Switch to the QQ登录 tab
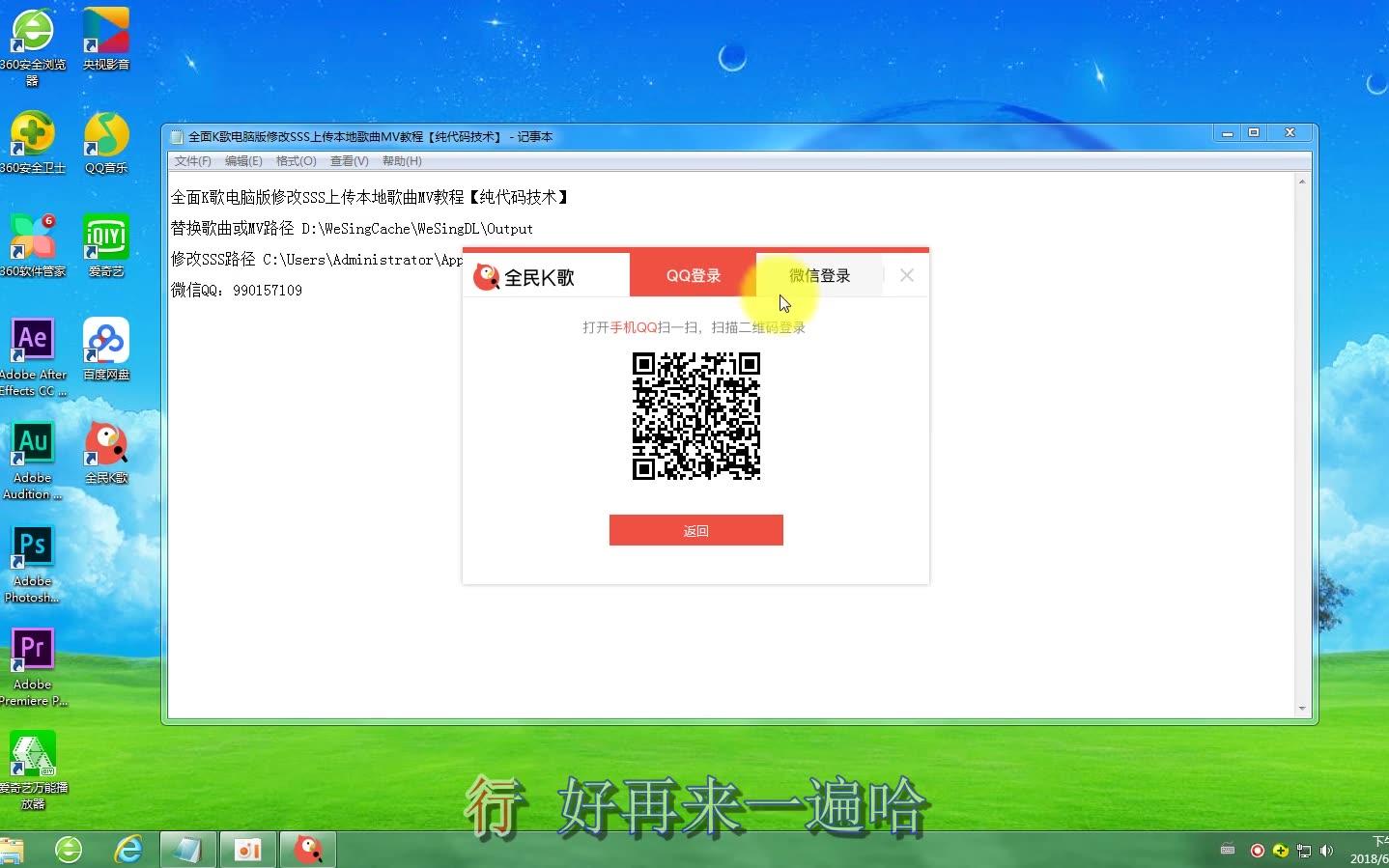This screenshot has height=868, width=1389. tap(693, 275)
